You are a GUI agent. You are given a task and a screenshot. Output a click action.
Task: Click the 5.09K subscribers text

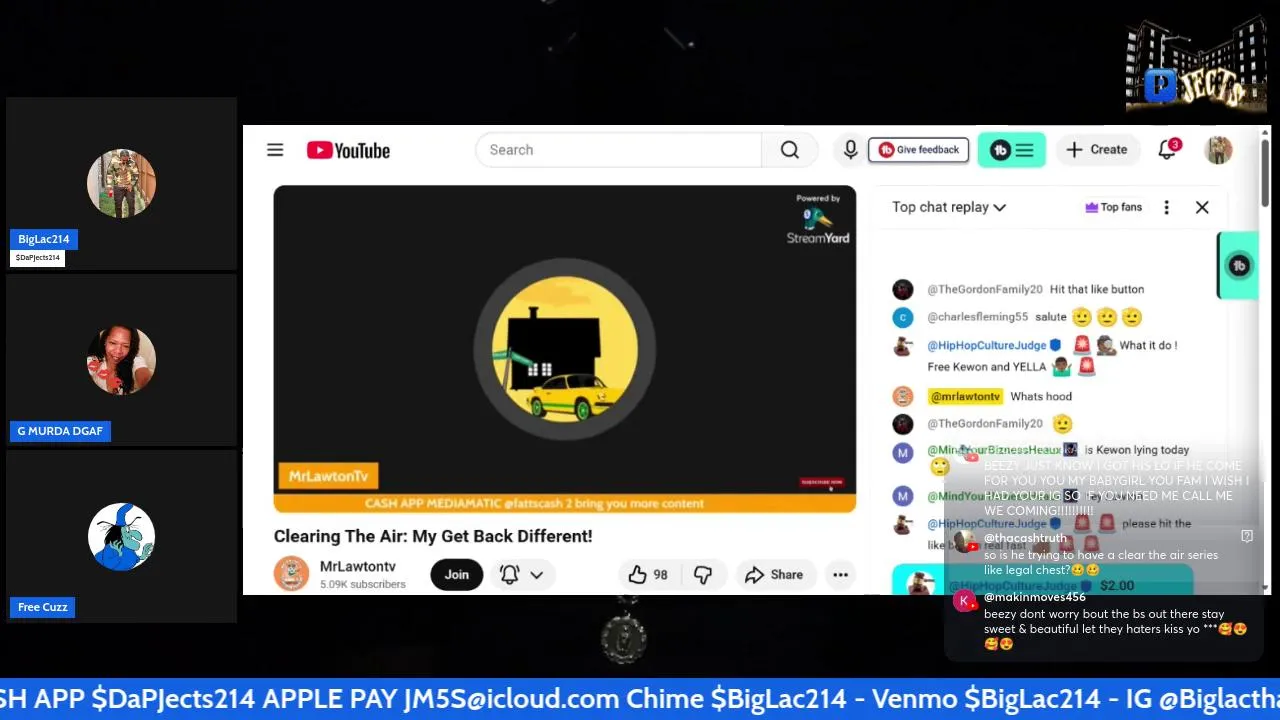pos(363,584)
